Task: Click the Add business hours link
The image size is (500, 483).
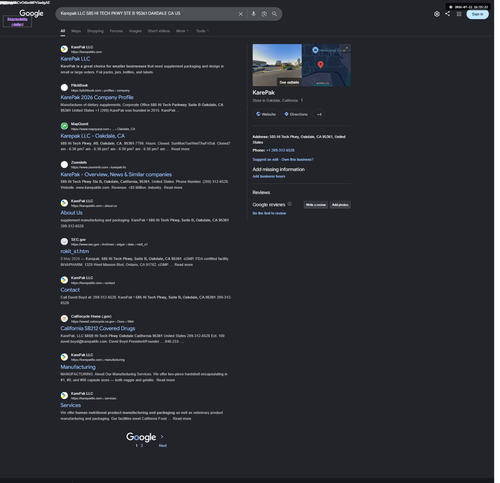Action: [269, 176]
